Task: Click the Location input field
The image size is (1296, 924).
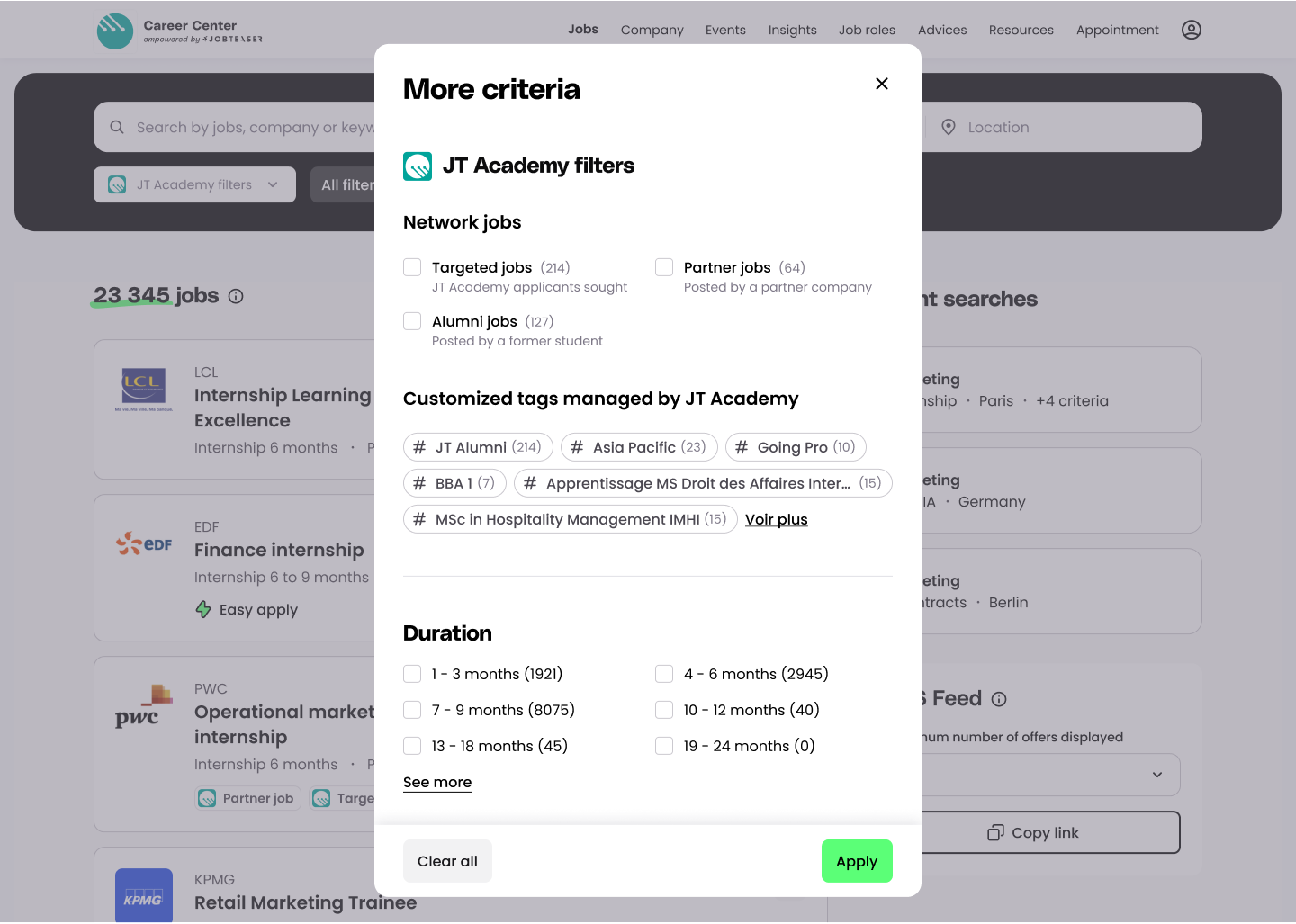Action: click(x=1062, y=127)
